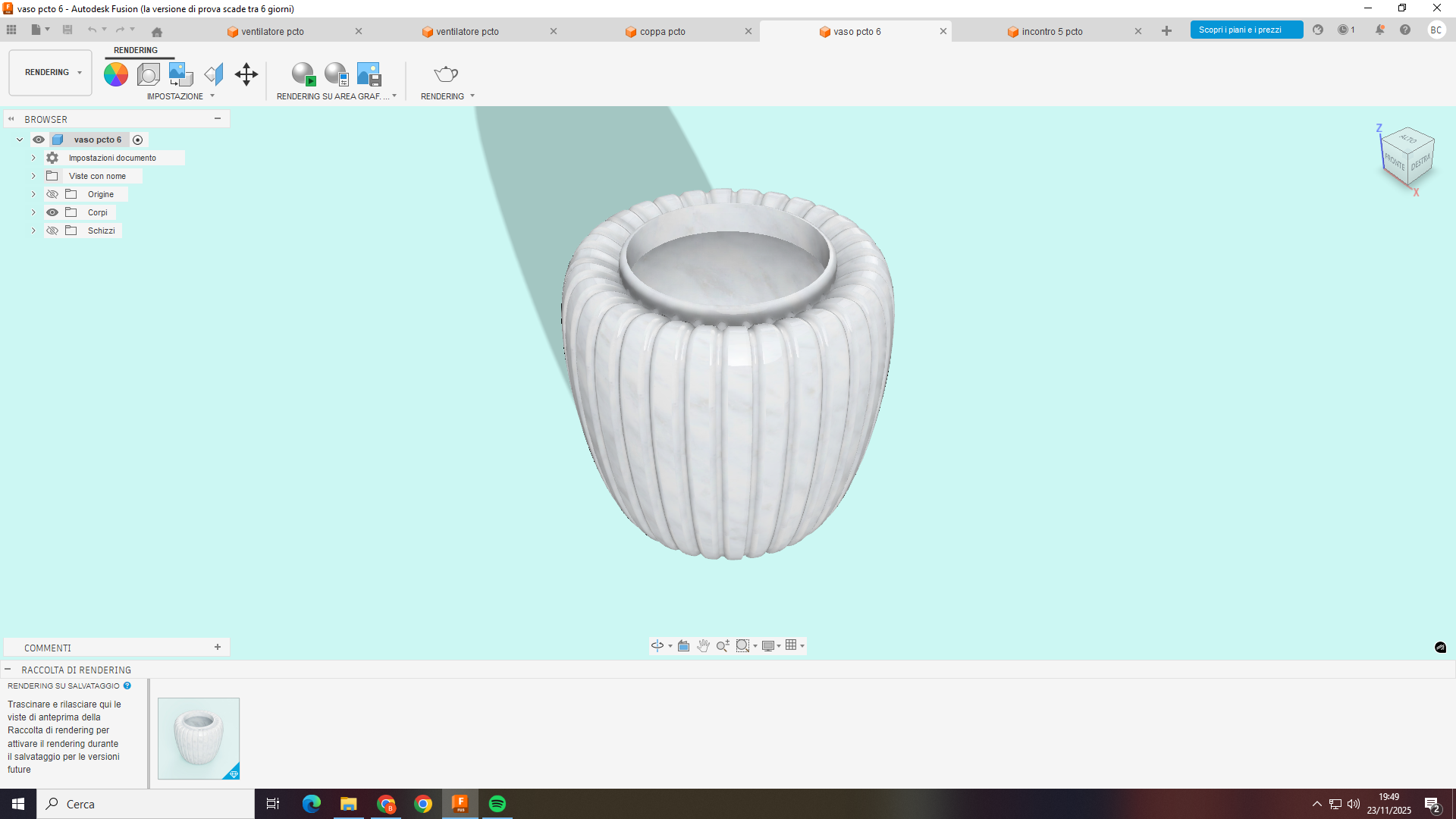
Task: Select the In-canvas render icon
Action: pyautogui.click(x=303, y=74)
